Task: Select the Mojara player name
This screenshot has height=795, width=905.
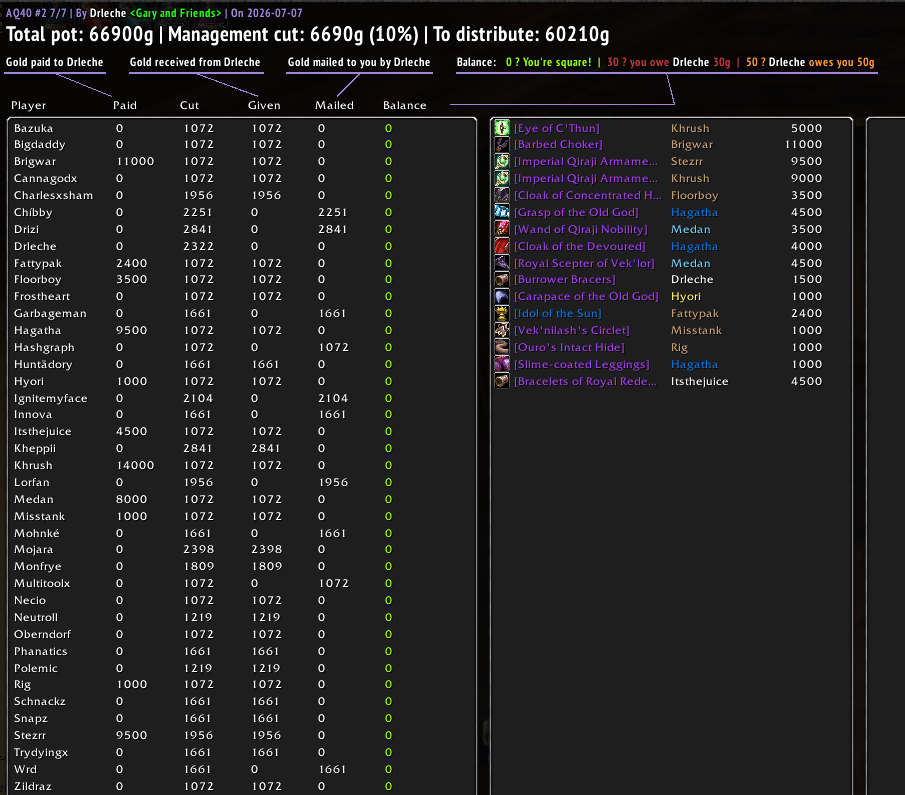Action: pyautogui.click(x=33, y=550)
